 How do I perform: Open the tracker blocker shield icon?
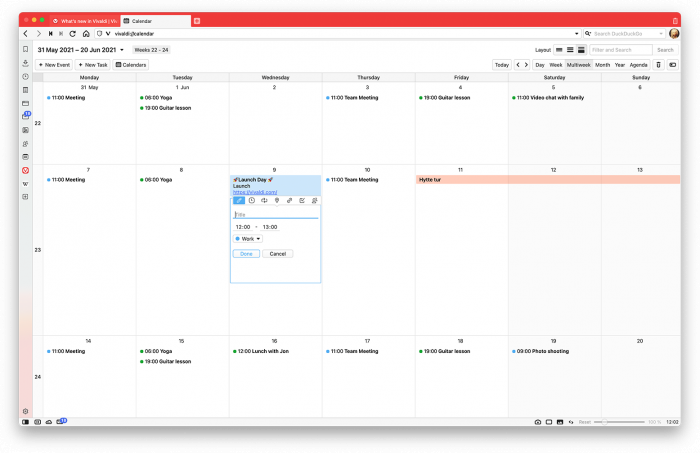click(x=100, y=33)
